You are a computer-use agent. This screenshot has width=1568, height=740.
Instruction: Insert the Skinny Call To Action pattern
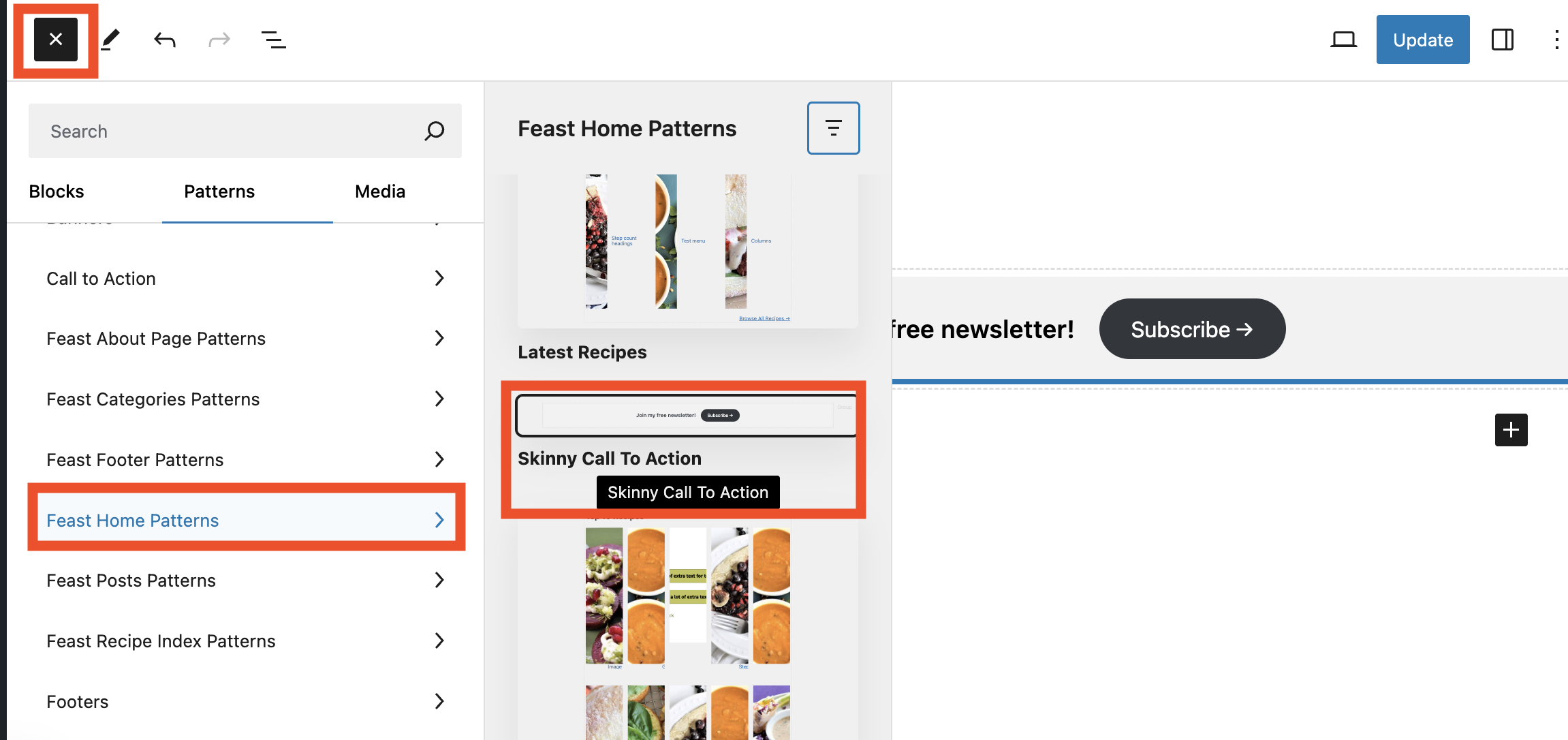tap(685, 416)
